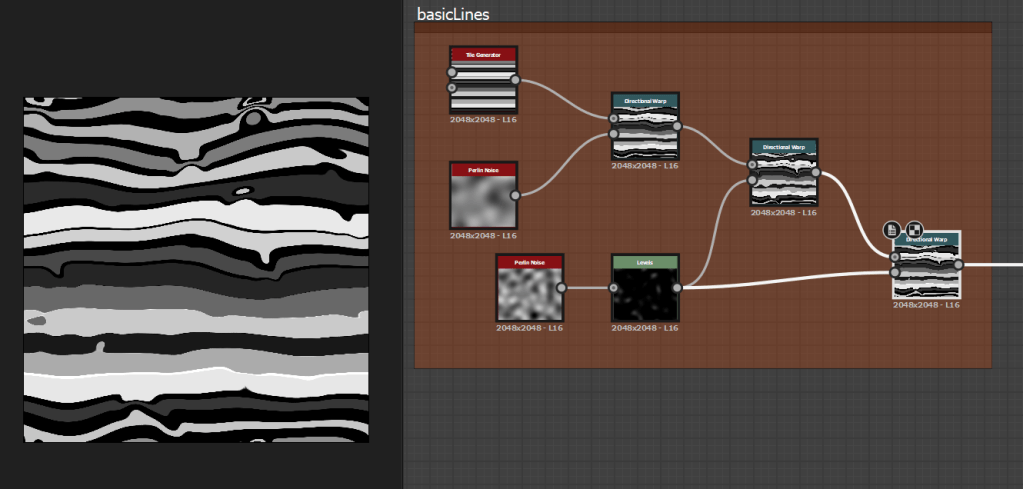Click the upper Perlin Noise node's output connector
1023x489 pixels.
coord(516,195)
